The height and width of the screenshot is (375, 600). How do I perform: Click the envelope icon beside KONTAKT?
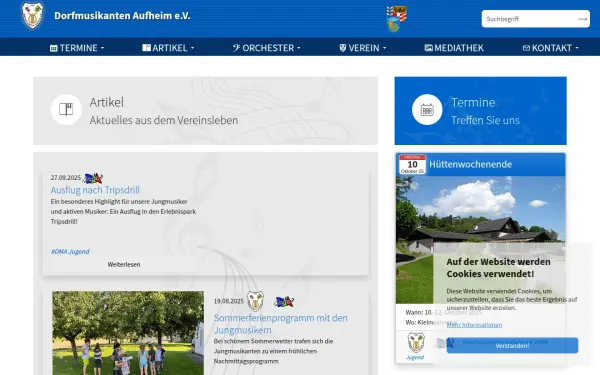pos(526,48)
